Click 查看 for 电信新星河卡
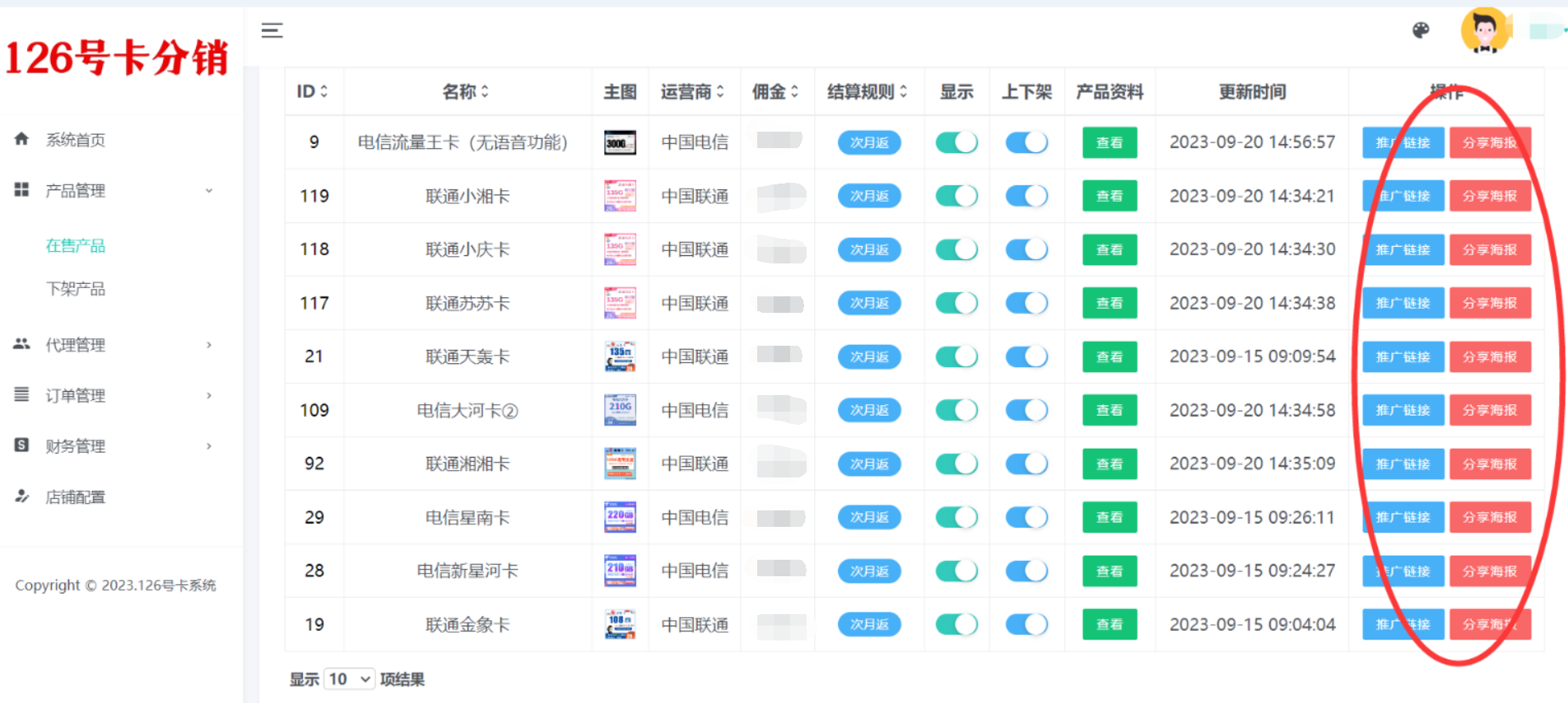 [1110, 570]
